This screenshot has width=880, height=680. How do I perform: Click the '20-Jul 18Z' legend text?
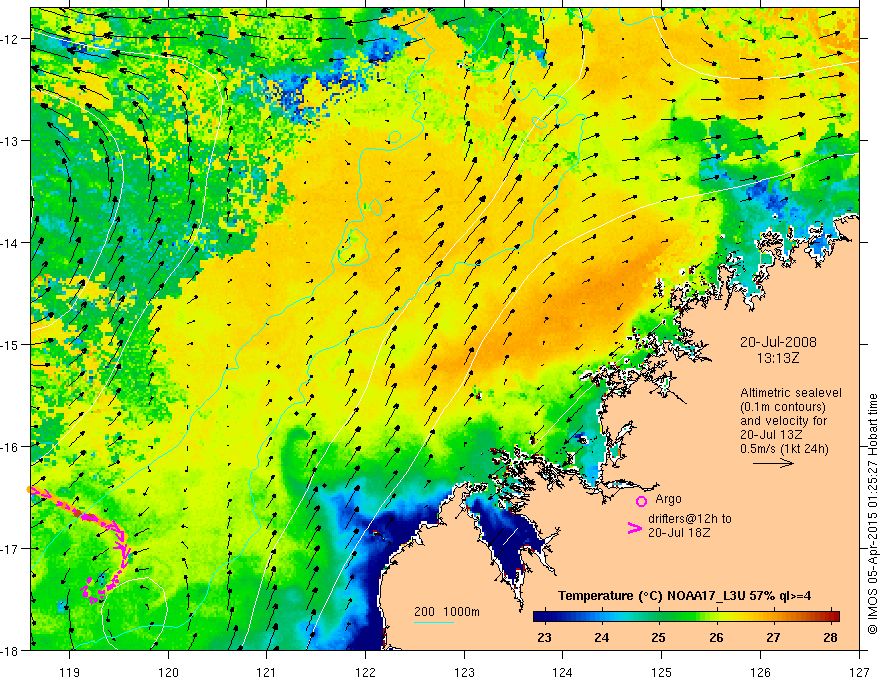point(679,532)
